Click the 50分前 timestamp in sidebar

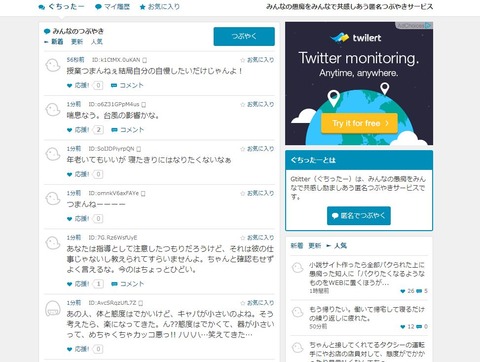(x=318, y=327)
